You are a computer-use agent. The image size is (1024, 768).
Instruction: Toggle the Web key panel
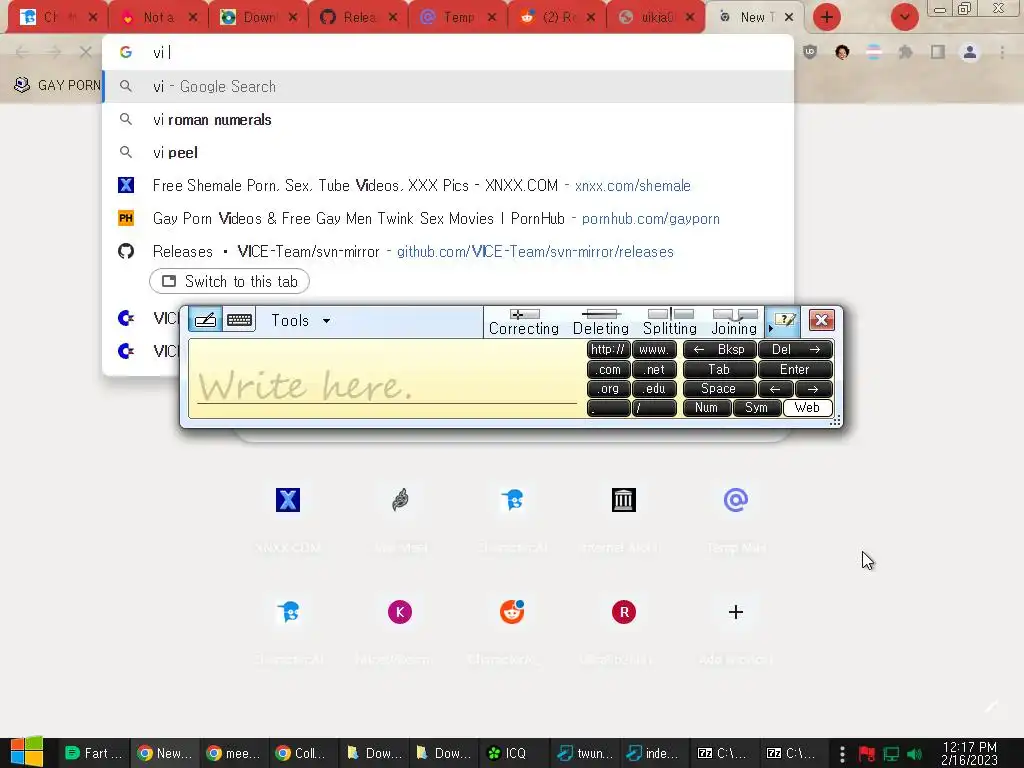pos(807,408)
